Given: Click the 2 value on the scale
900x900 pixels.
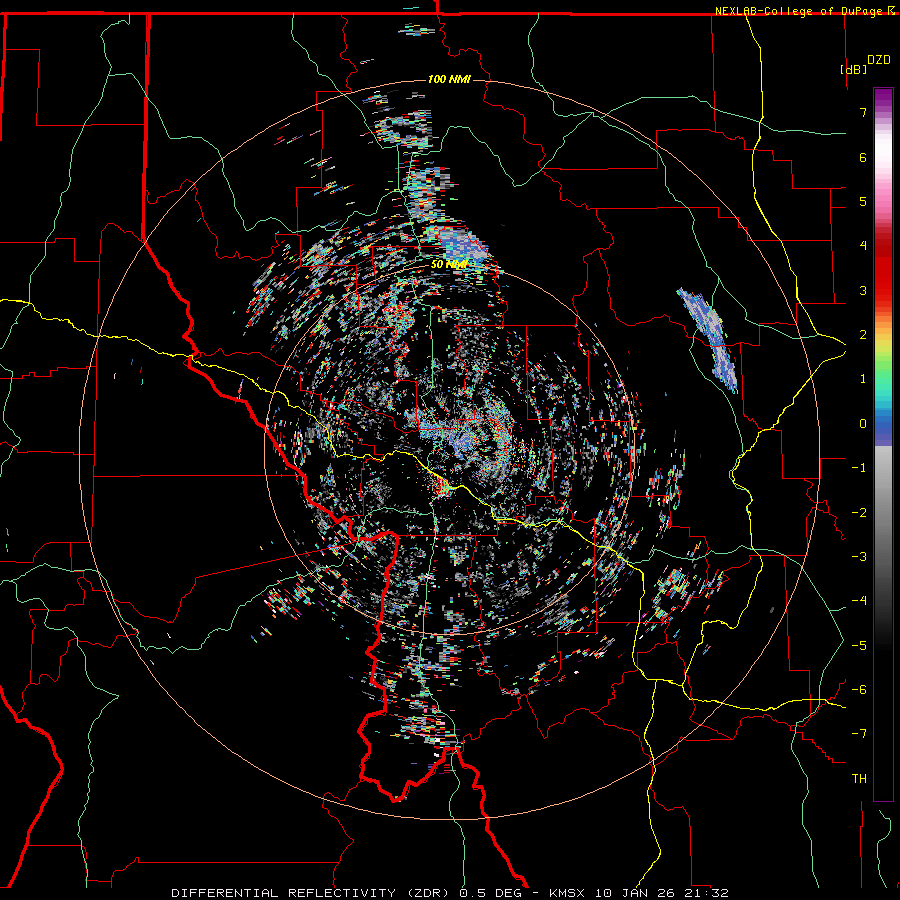Looking at the screenshot, I should [863, 335].
